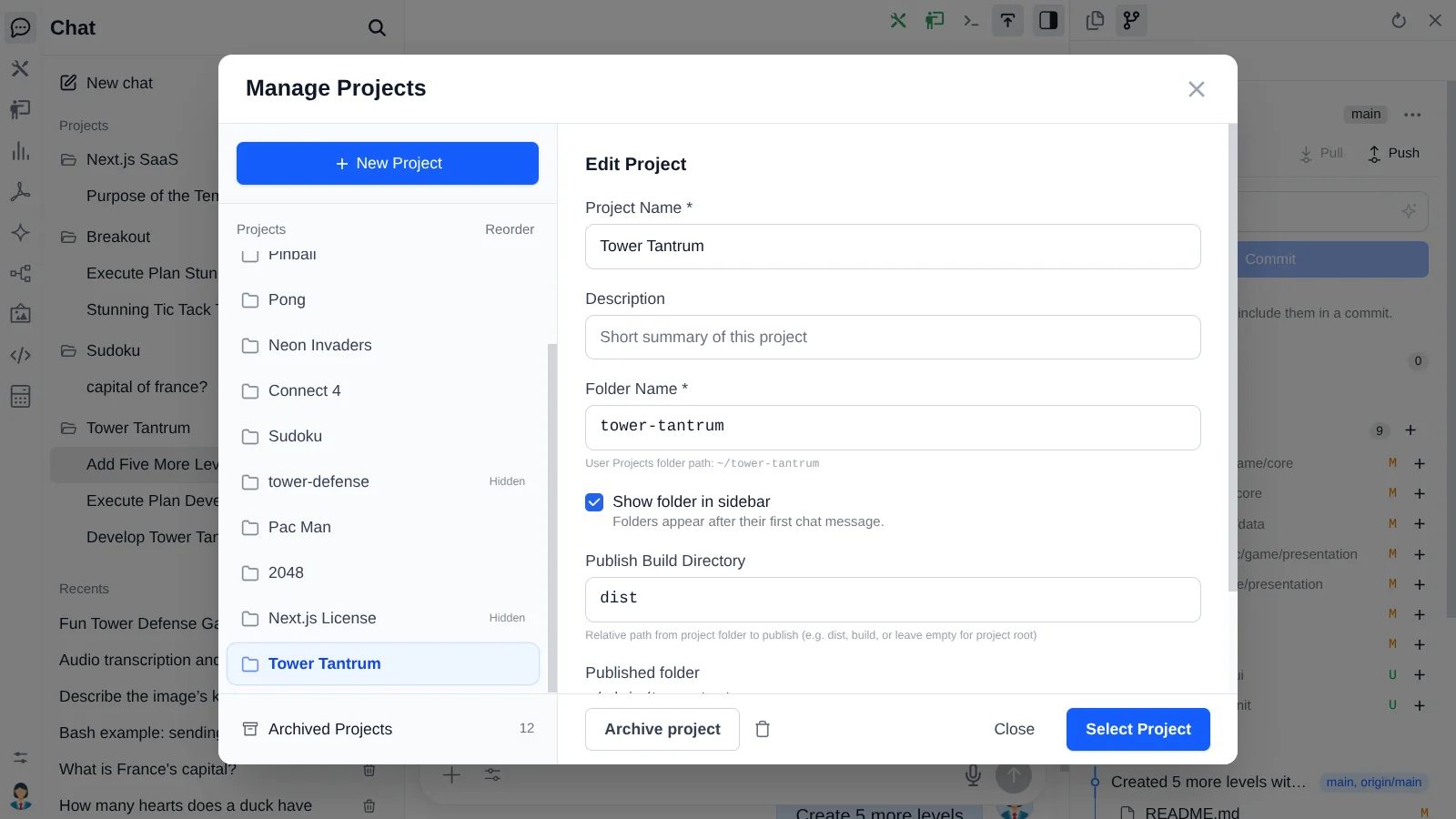Click the microphone icon in chat input

[973, 775]
